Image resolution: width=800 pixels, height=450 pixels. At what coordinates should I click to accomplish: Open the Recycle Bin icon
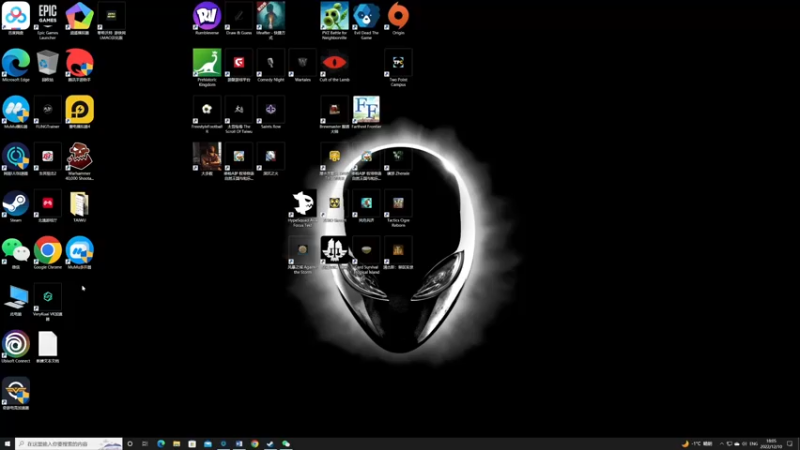(47, 65)
